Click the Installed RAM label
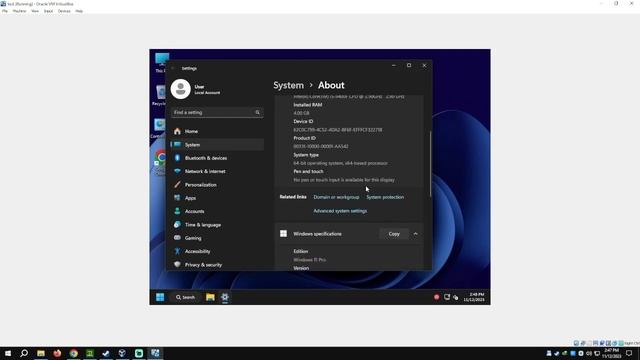Viewport: 640px width, 360px height. 308,105
